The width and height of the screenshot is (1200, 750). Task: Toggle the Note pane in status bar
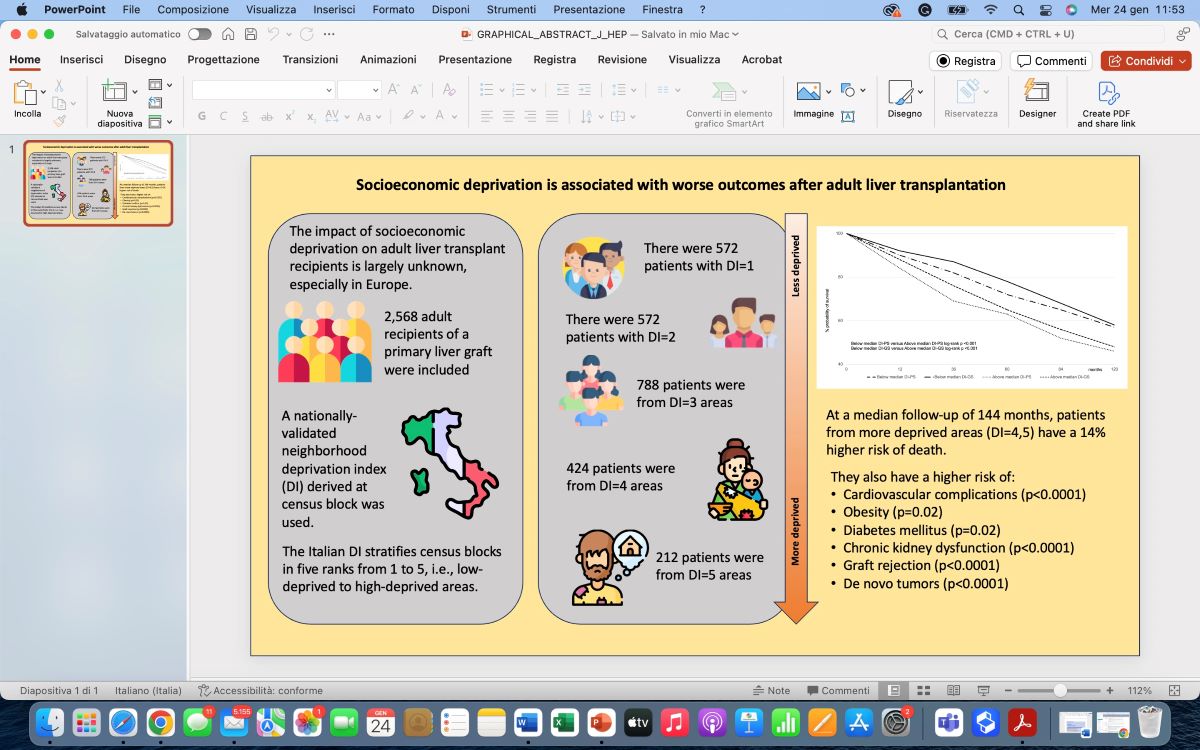click(771, 690)
